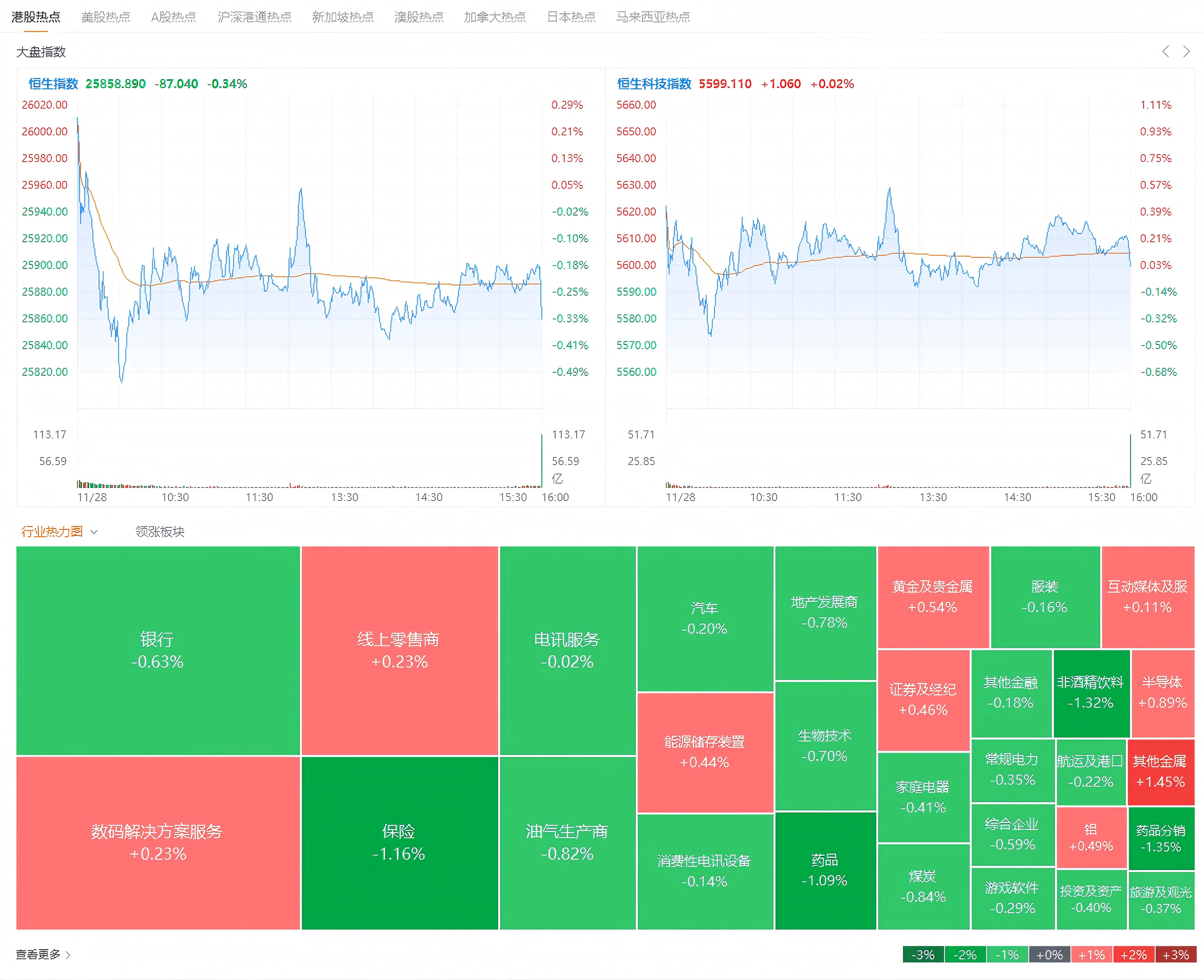The image size is (1204, 980).
Task: Switch to 领涨板块 tab
Action: [160, 531]
